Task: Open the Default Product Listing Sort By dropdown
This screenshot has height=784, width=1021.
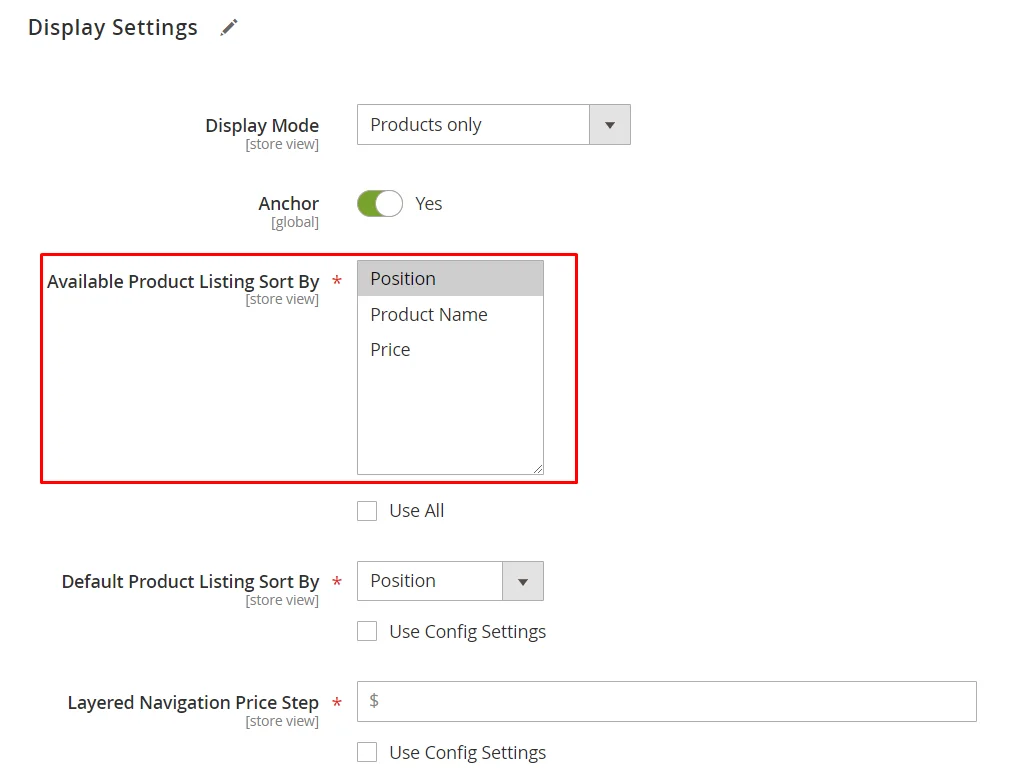Action: point(430,581)
